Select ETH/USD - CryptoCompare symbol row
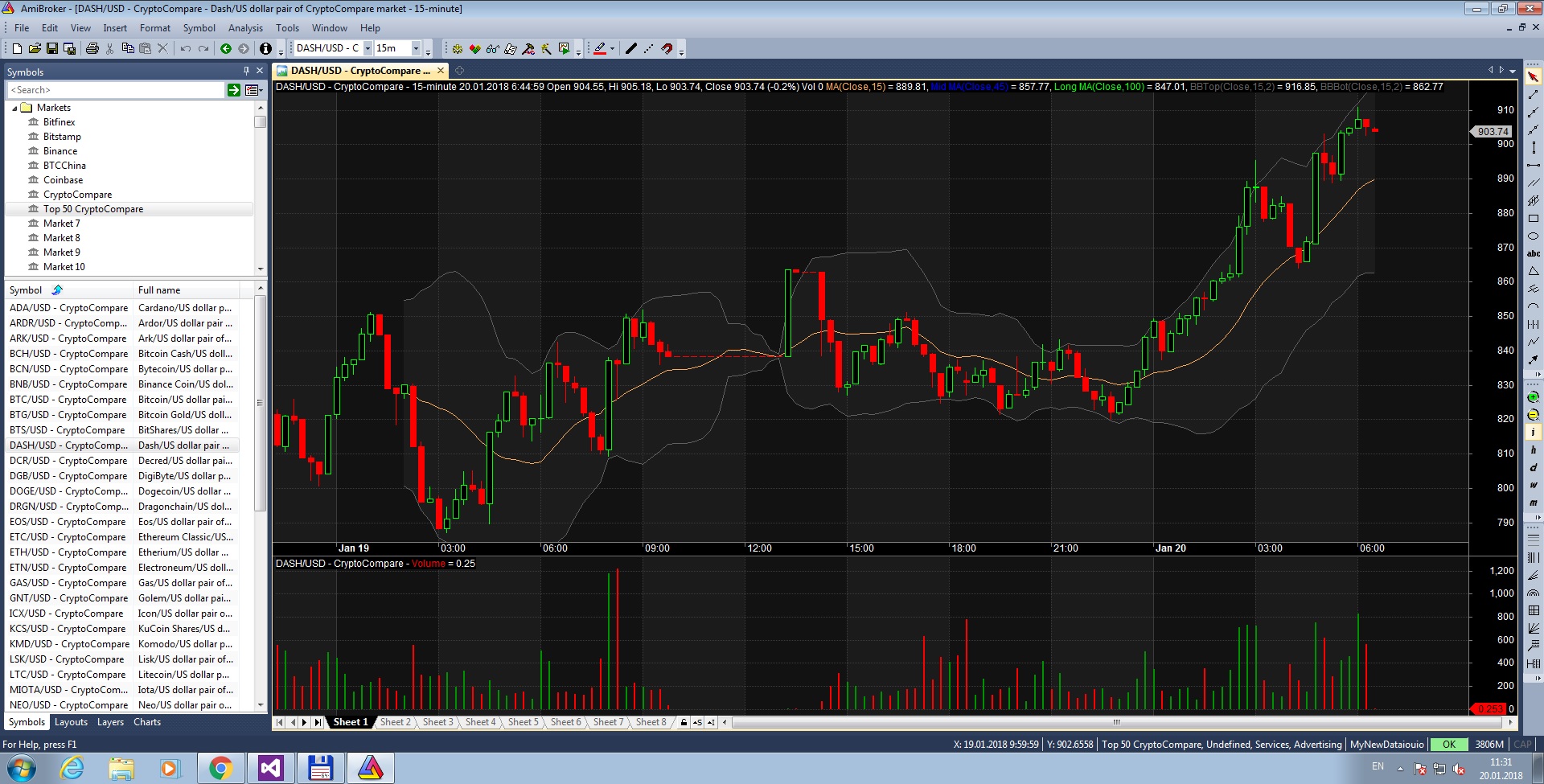This screenshot has width=1544, height=784. (x=122, y=552)
